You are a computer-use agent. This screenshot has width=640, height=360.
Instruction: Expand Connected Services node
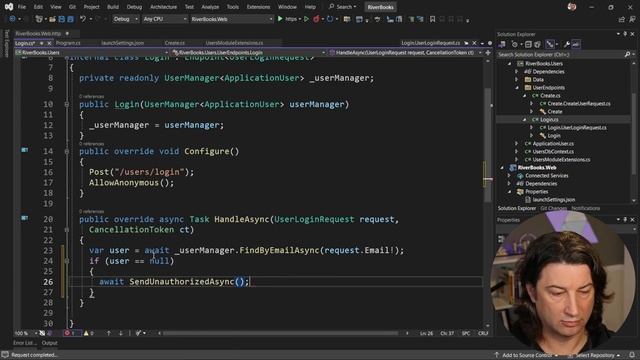click(x=509, y=176)
